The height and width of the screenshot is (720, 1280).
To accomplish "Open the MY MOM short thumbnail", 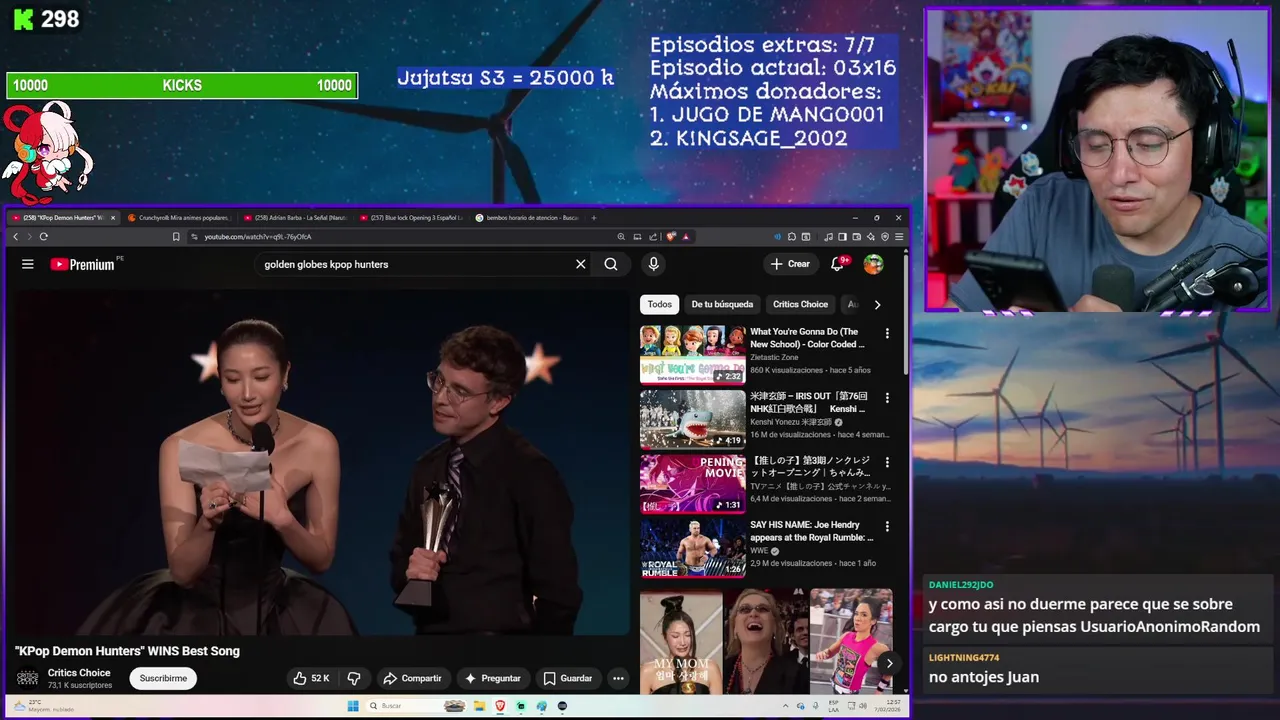I will coord(681,642).
